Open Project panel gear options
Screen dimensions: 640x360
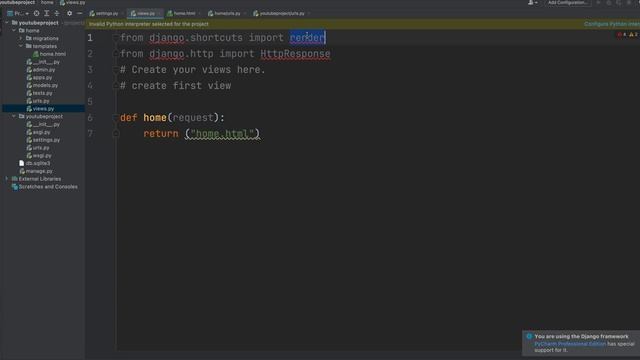click(69, 13)
